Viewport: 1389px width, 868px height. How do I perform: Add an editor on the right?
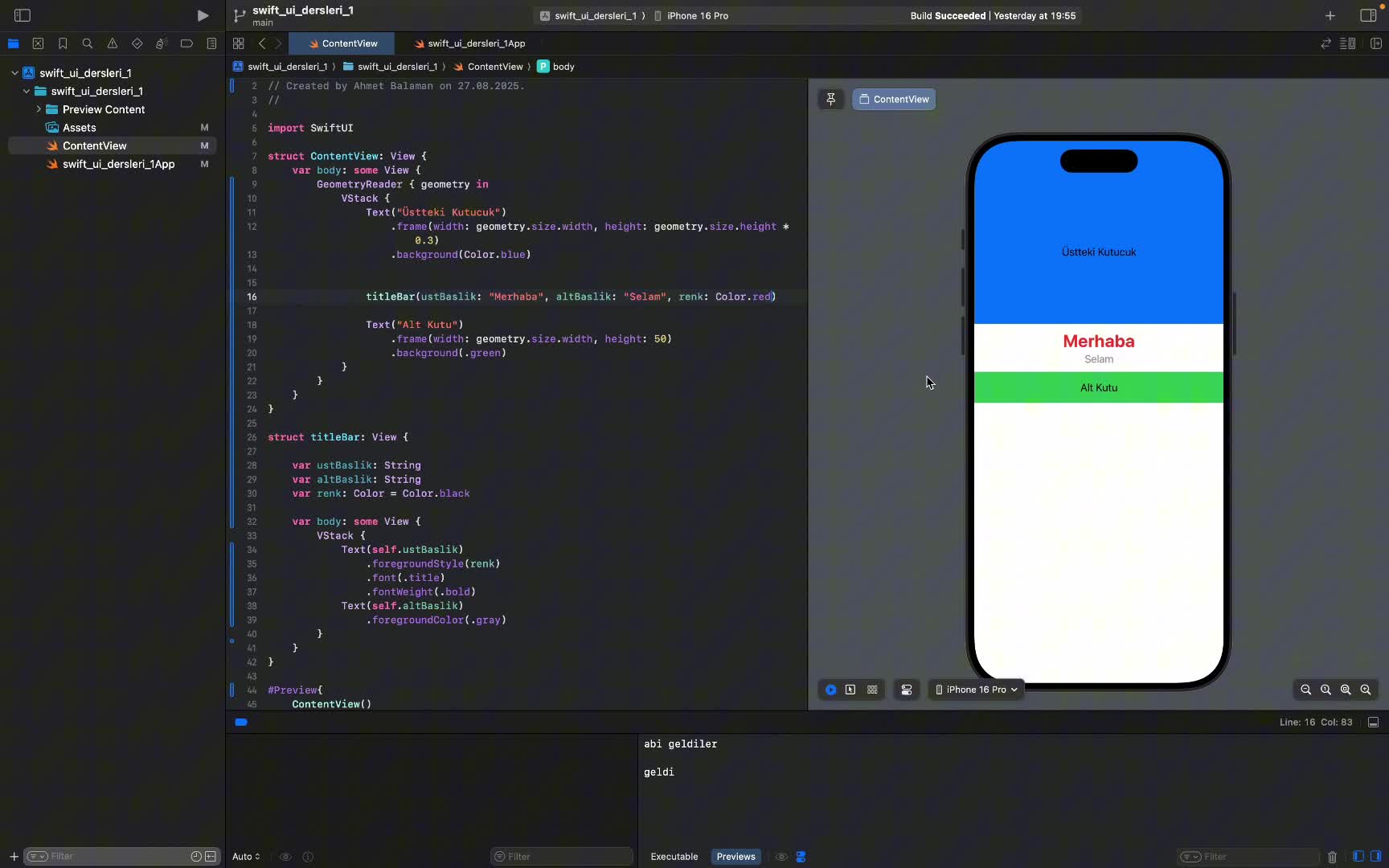pyautogui.click(x=1375, y=43)
